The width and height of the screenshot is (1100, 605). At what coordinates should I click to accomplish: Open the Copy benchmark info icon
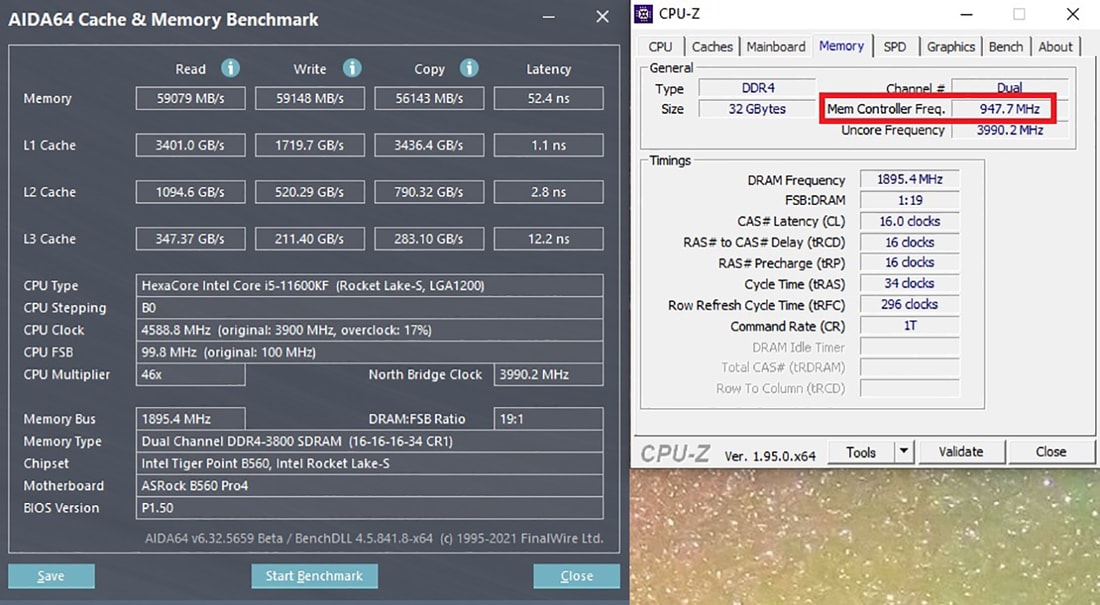[x=469, y=68]
